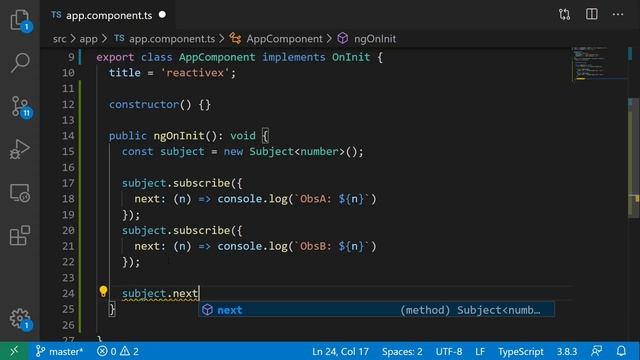The image size is (640, 360).
Task: Open the Extensions view
Action: point(20,236)
